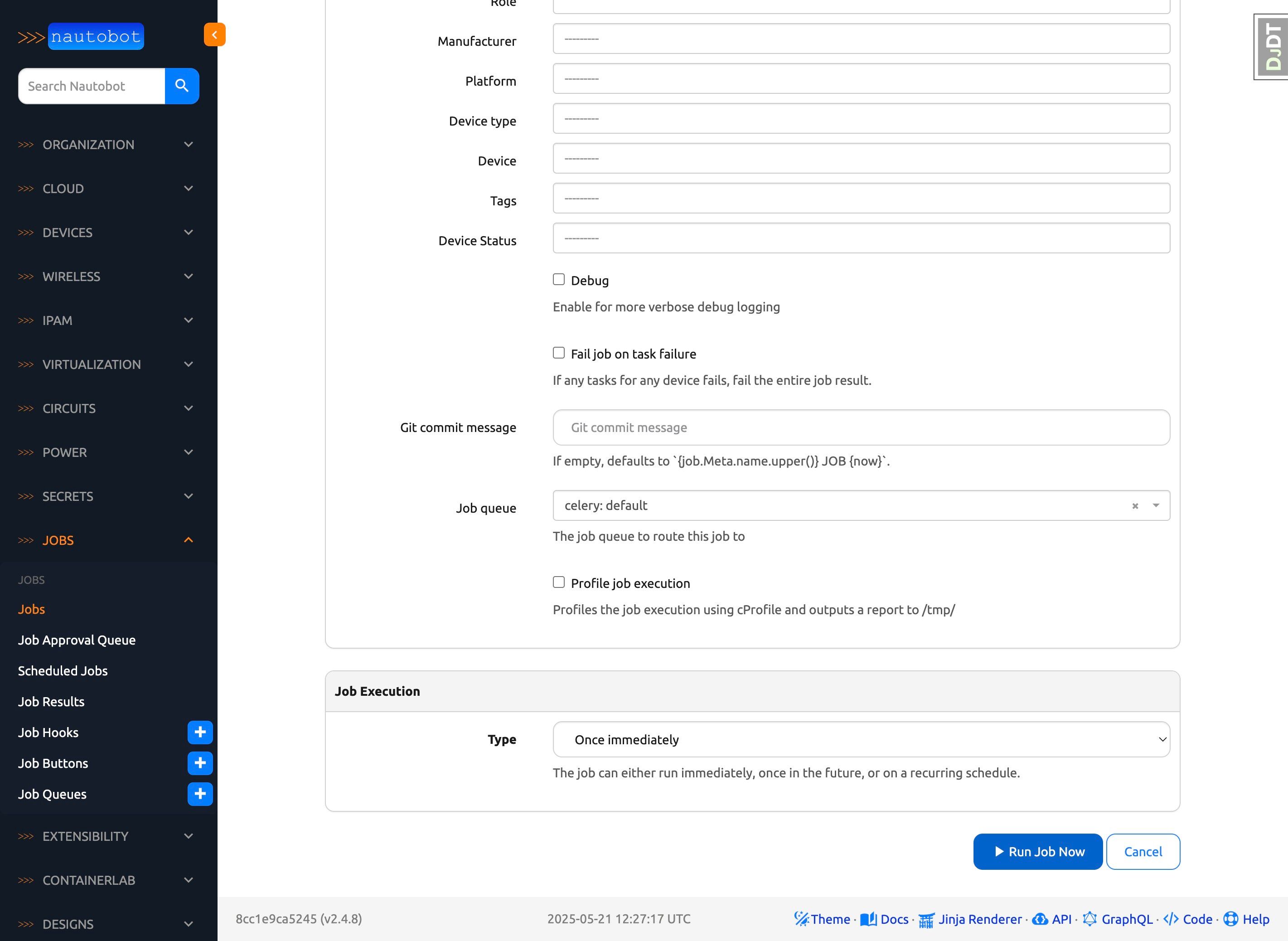Open Job Results in sidebar
The height and width of the screenshot is (941, 1288).
[51, 702]
